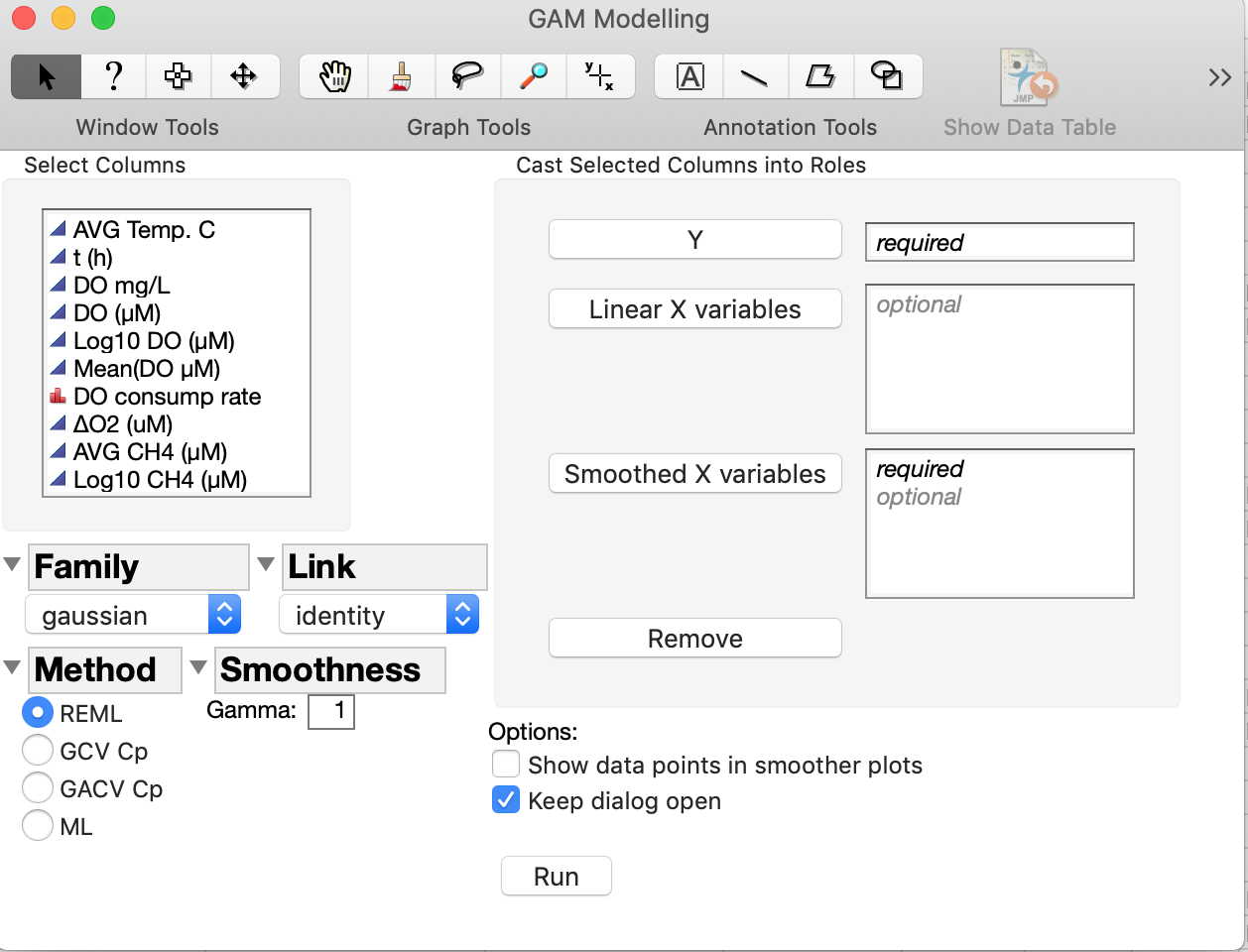Open the identity Link dropdown

[461, 614]
